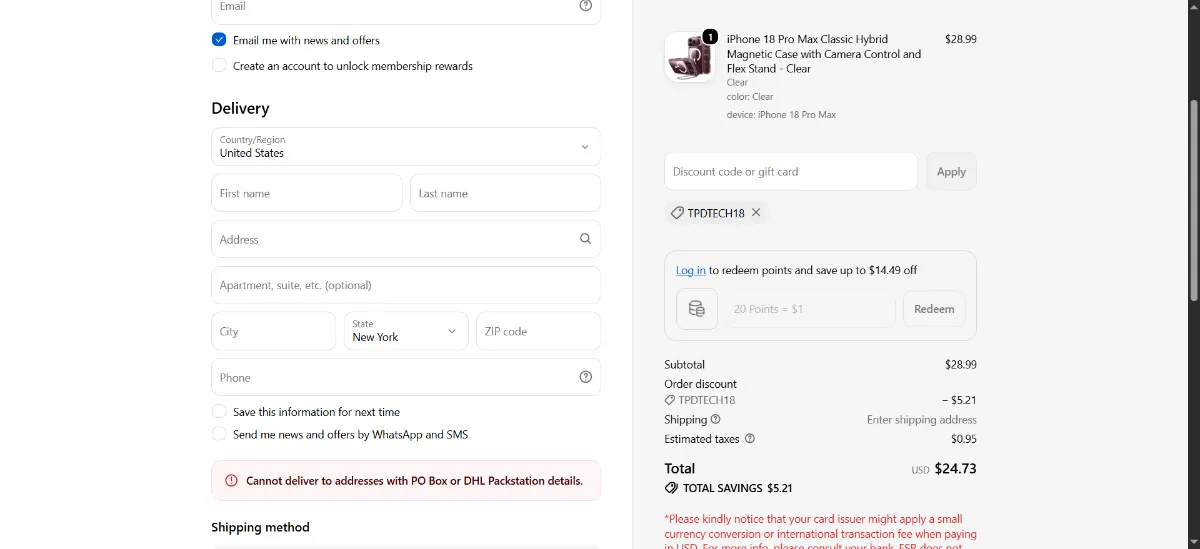Screen dimensions: 1200x549
Task: Click the item quantity badge on thumbnail
Action: point(710,37)
